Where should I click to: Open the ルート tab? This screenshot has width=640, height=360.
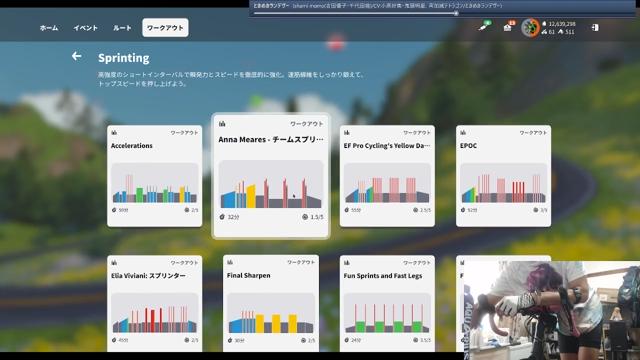click(x=122, y=28)
